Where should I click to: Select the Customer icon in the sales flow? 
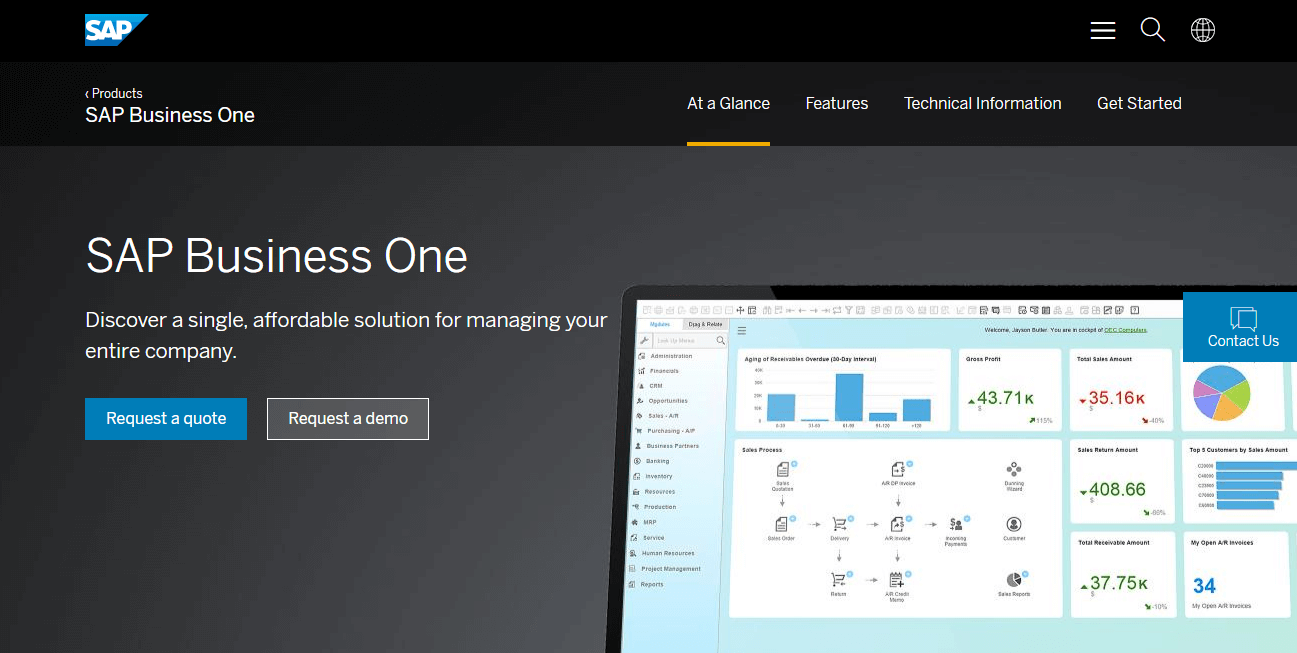point(1013,523)
